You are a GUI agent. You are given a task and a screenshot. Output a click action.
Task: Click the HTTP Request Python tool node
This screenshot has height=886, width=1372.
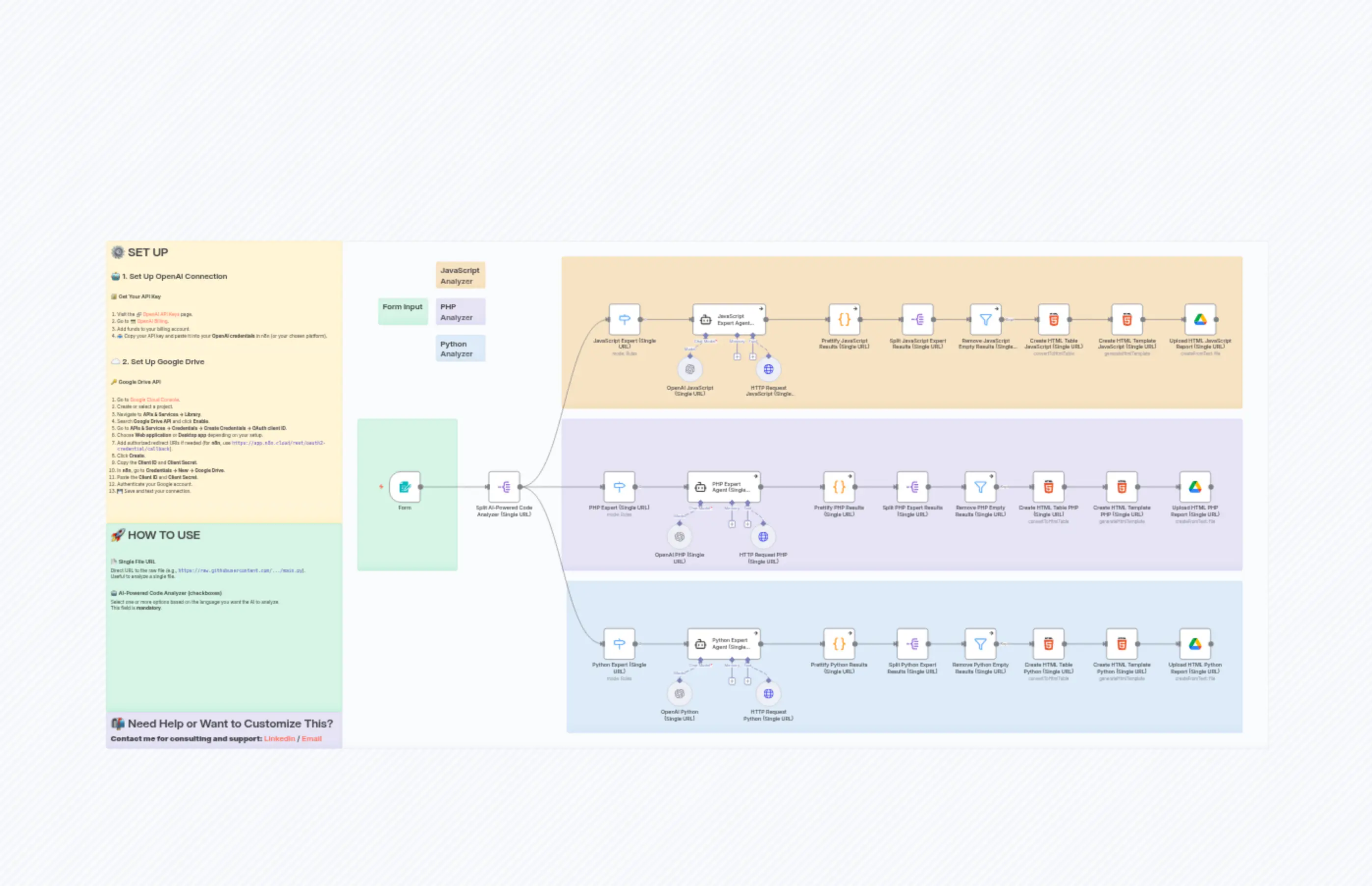[x=768, y=693]
